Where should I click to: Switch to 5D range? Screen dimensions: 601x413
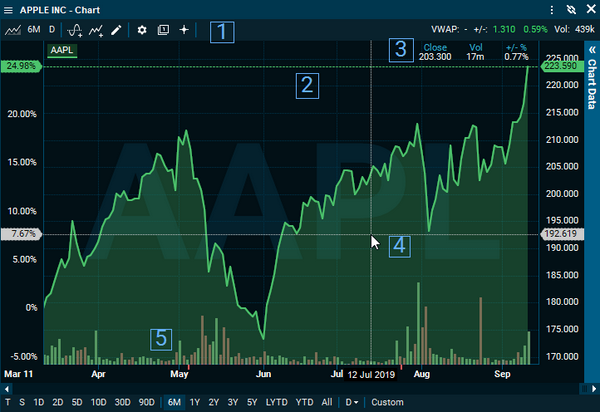pyautogui.click(x=77, y=402)
